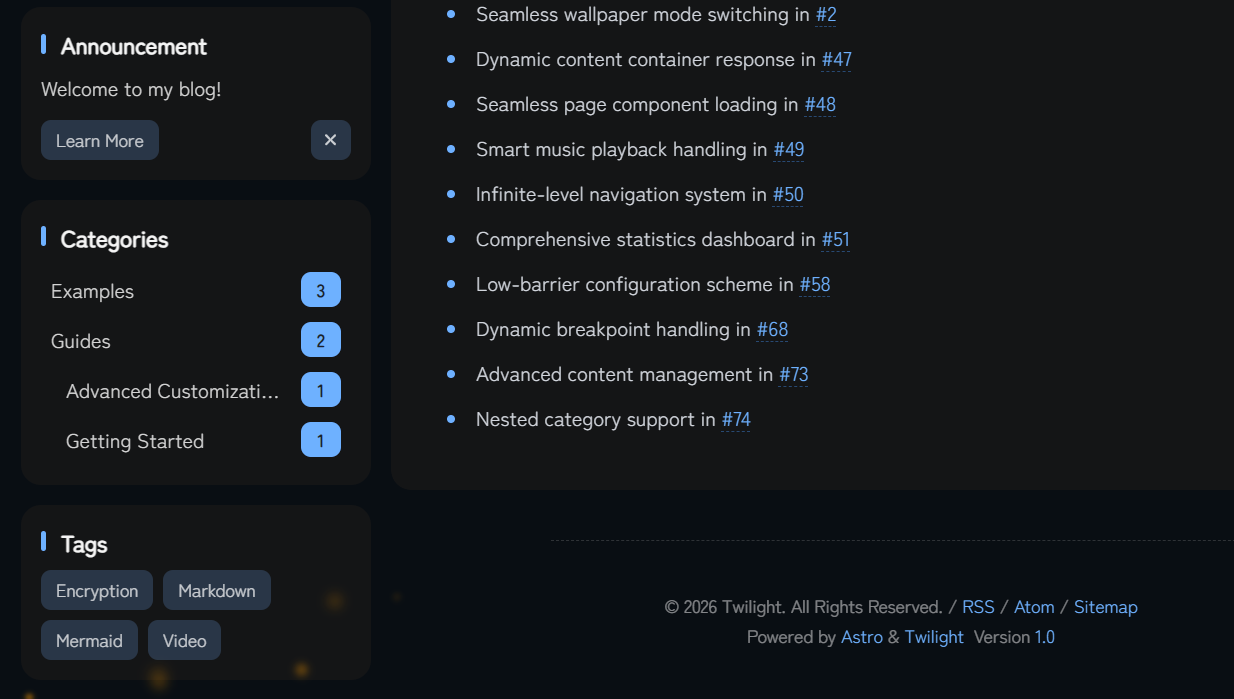This screenshot has width=1234, height=699.
Task: Follow the #49 music playback link
Action: coord(789,150)
